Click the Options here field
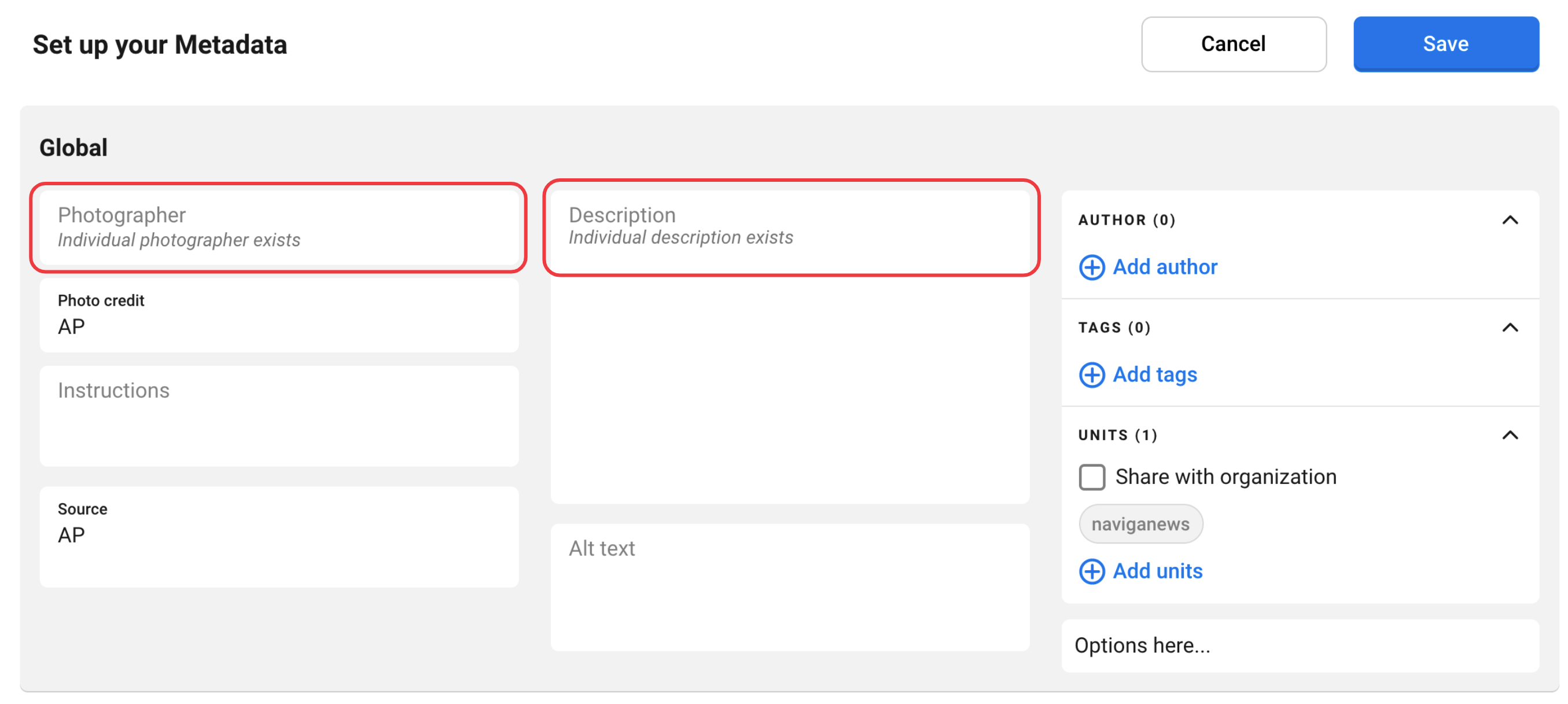The image size is (1568, 704). pyautogui.click(x=1300, y=646)
